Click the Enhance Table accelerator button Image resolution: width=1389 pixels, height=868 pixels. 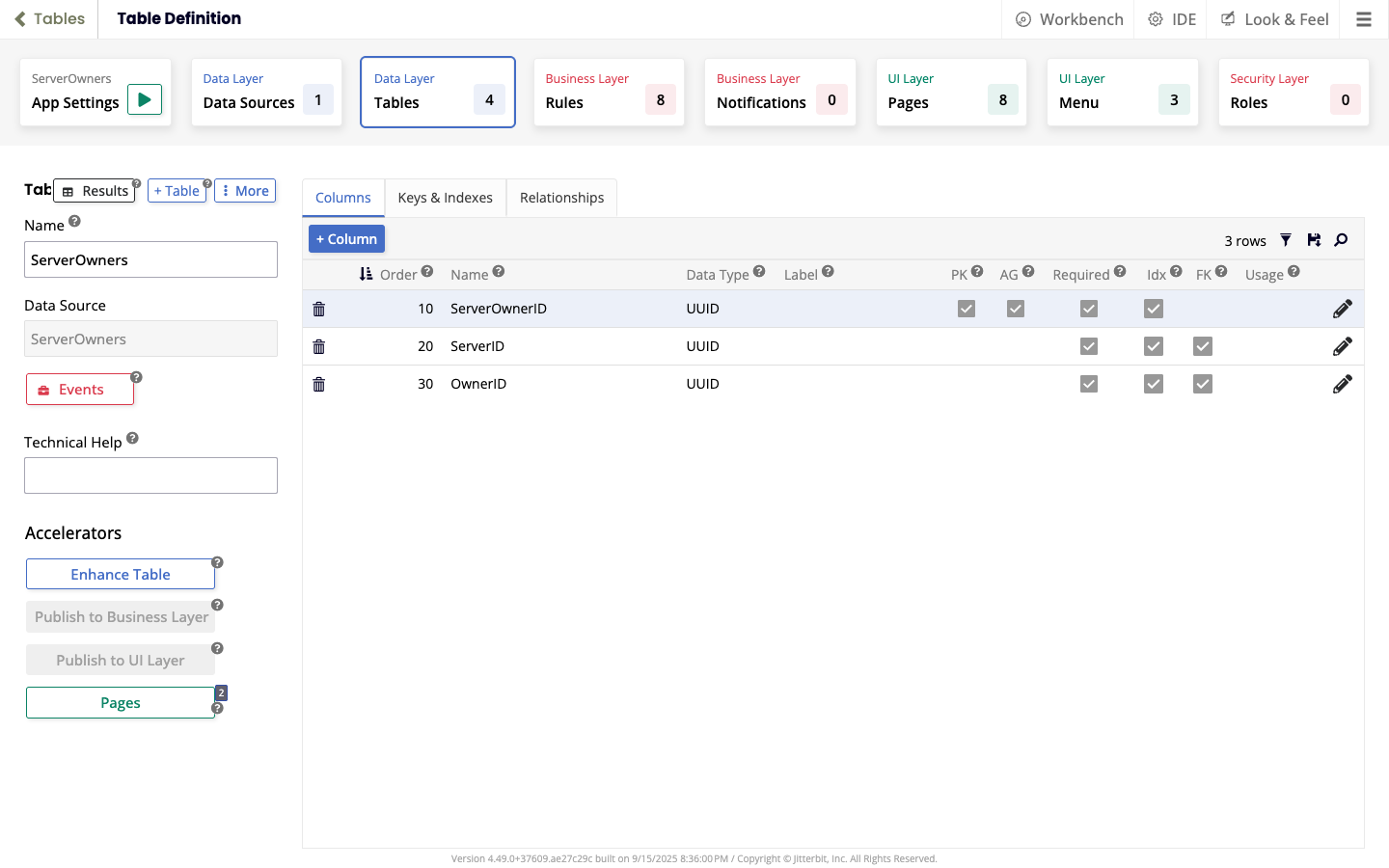(x=121, y=574)
